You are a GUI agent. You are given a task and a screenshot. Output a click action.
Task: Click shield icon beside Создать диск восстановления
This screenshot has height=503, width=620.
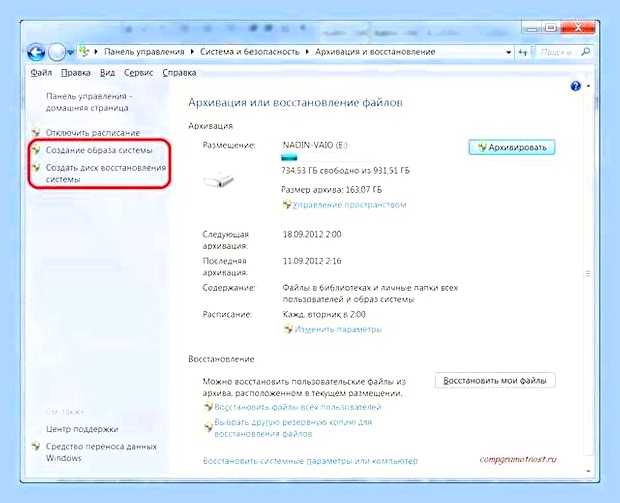36,168
